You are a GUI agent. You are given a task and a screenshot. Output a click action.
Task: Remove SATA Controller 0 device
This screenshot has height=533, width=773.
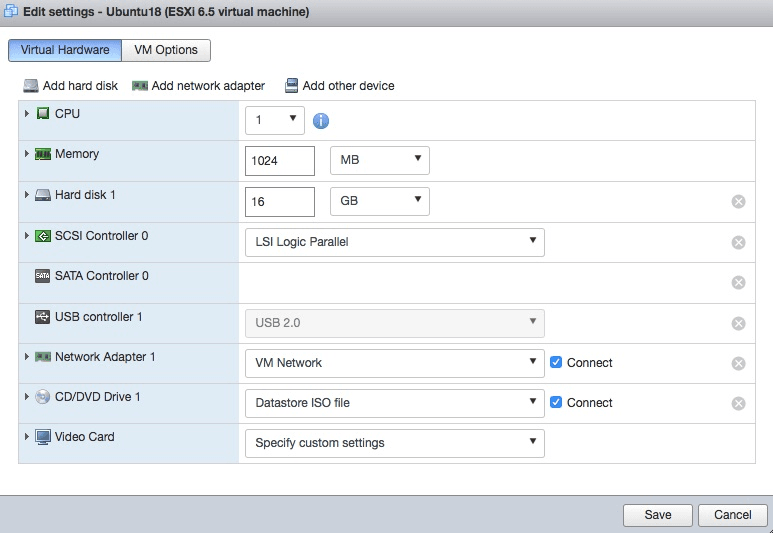pos(739,282)
